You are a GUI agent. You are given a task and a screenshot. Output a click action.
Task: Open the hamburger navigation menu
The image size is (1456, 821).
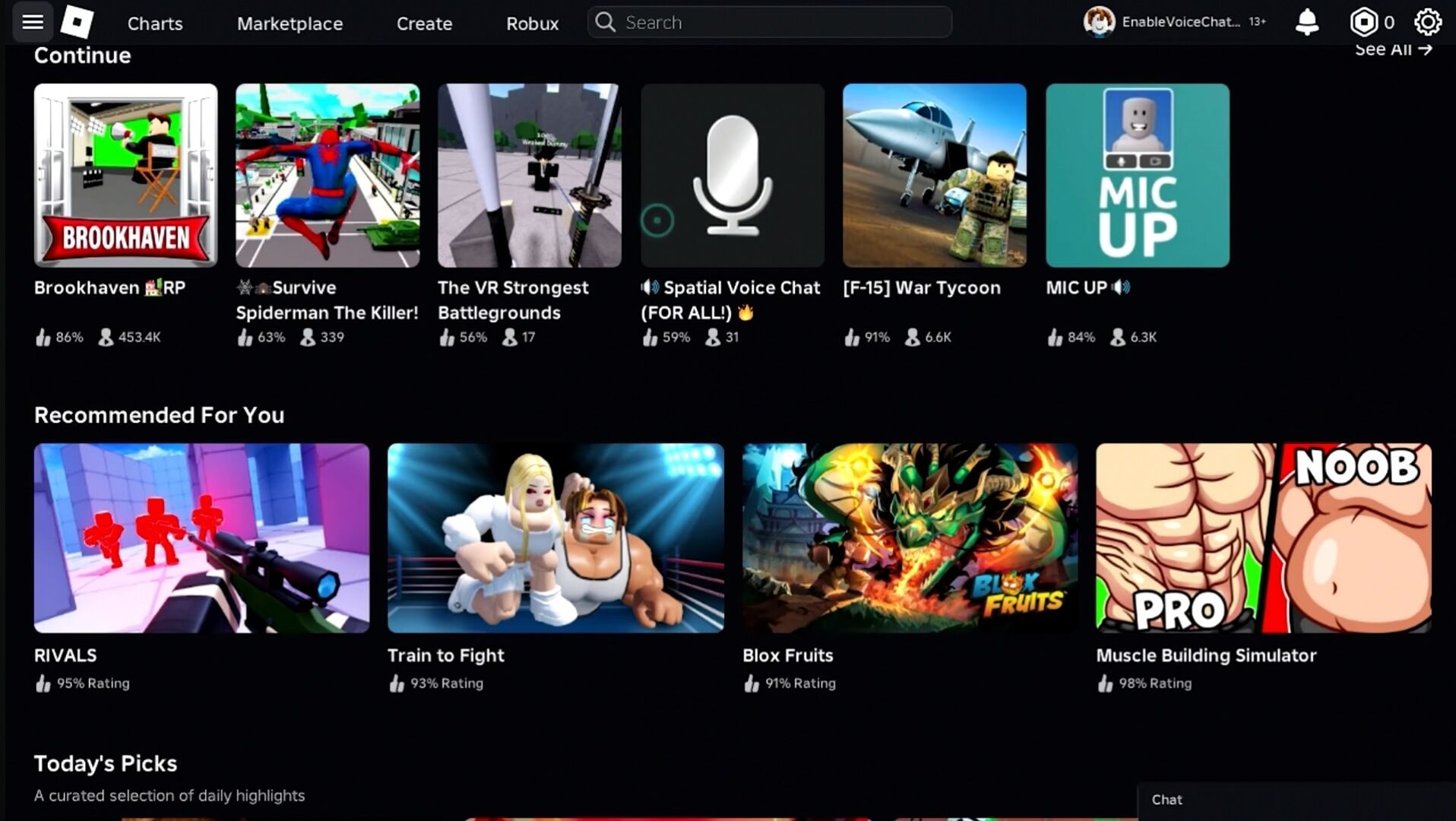point(33,22)
